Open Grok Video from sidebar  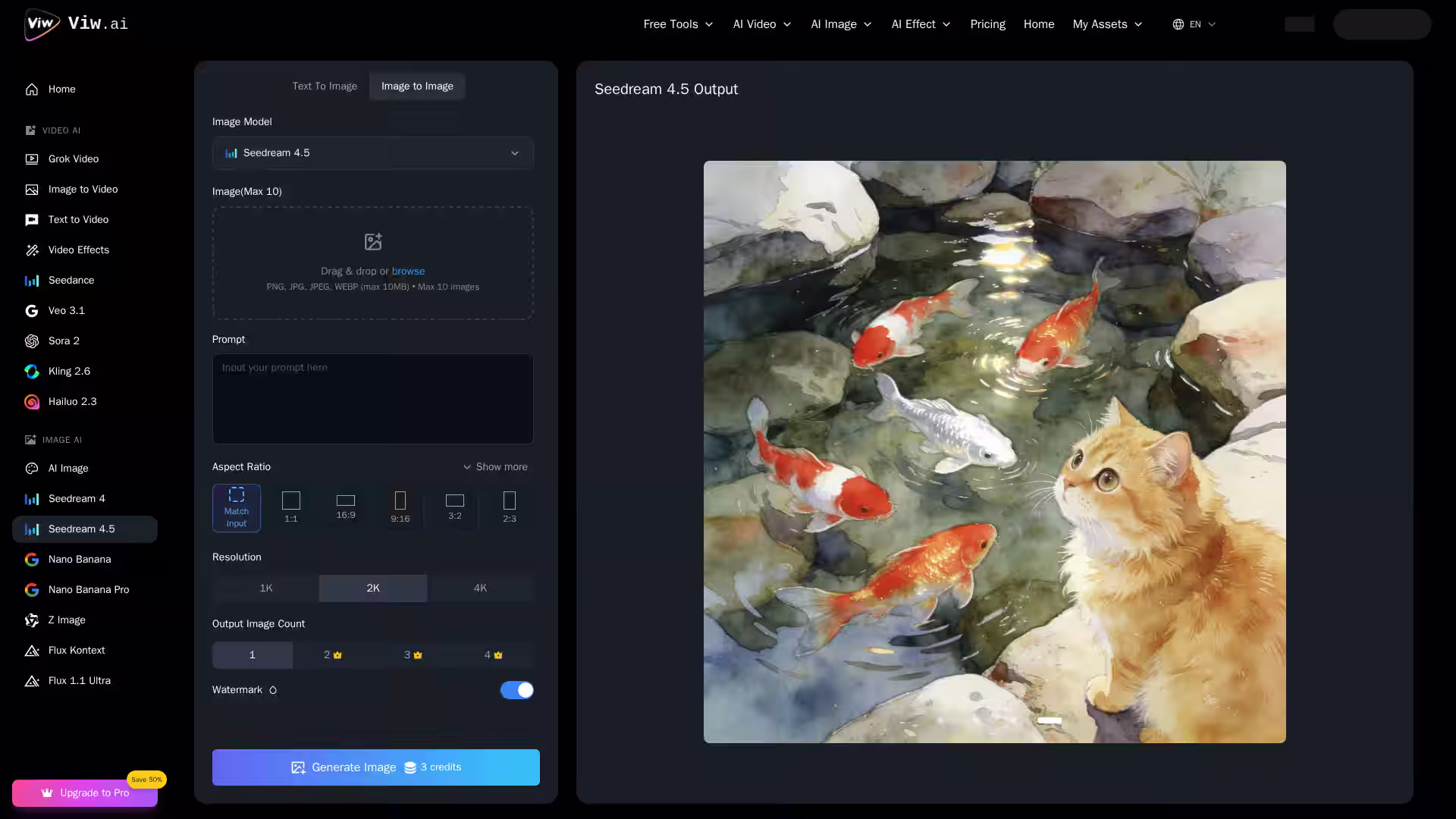74,159
